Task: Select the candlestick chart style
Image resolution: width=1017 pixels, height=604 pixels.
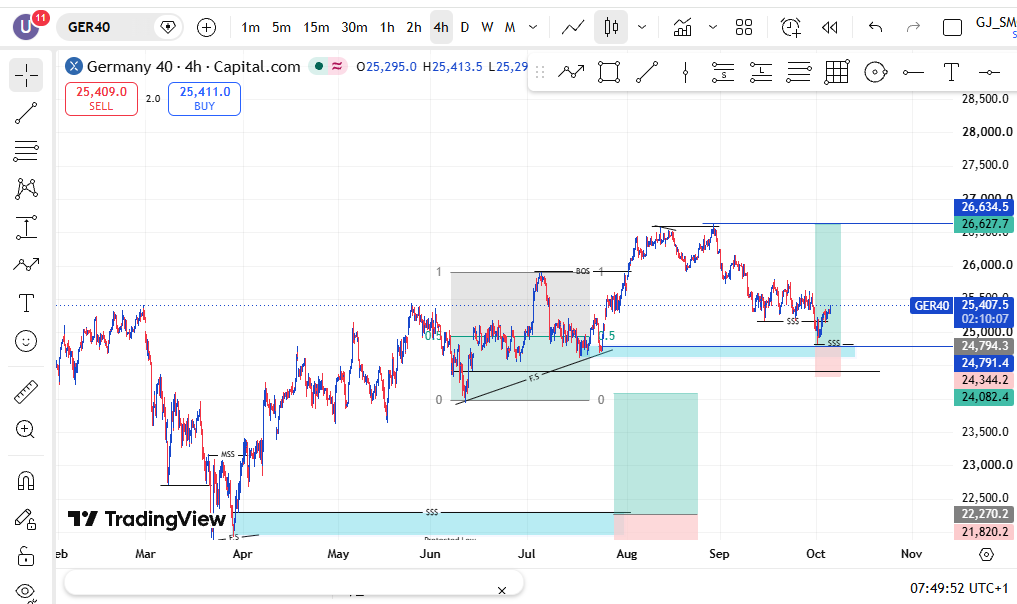Action: (x=611, y=27)
